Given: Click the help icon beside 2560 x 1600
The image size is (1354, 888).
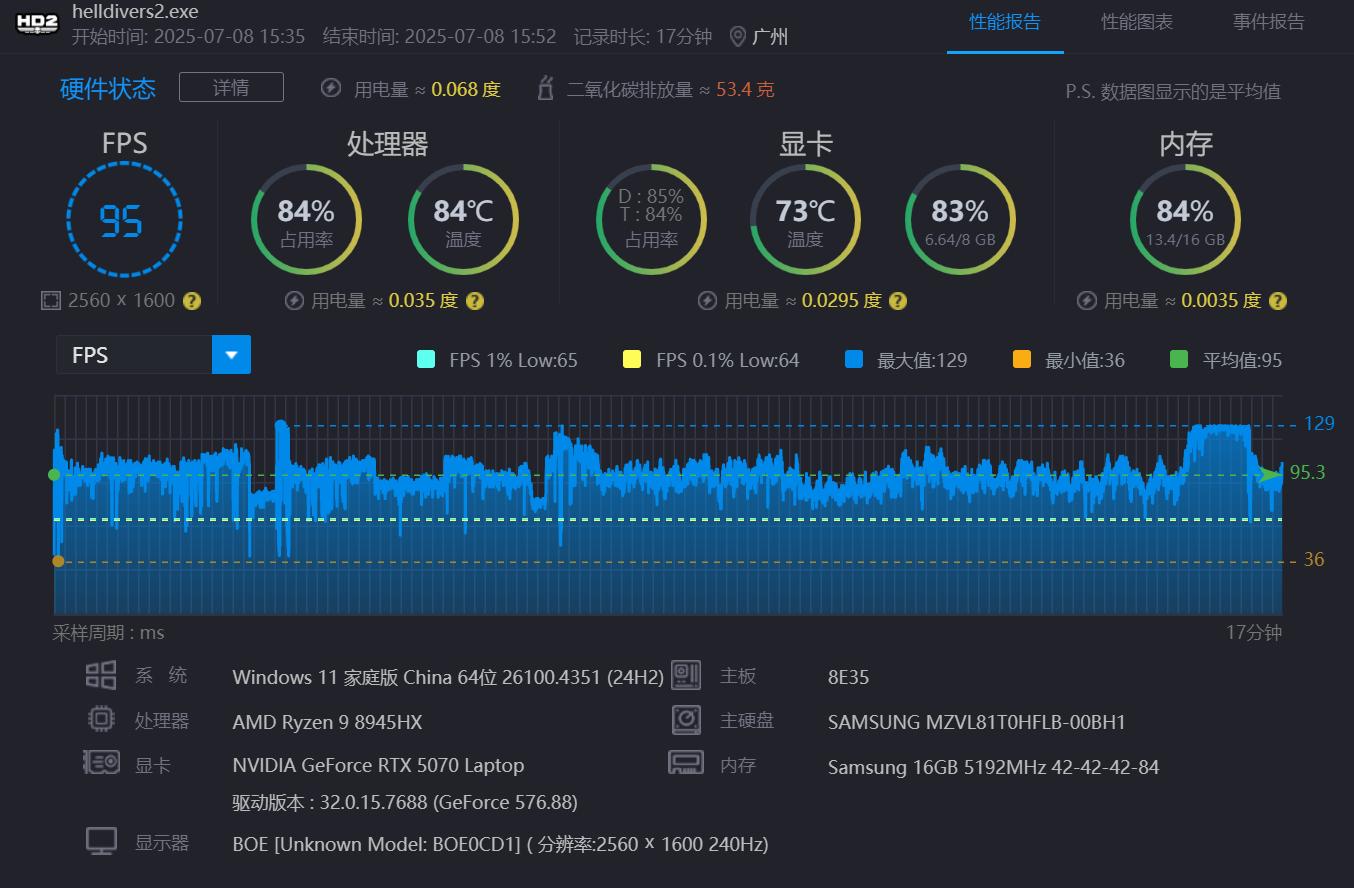Looking at the screenshot, I should (192, 301).
